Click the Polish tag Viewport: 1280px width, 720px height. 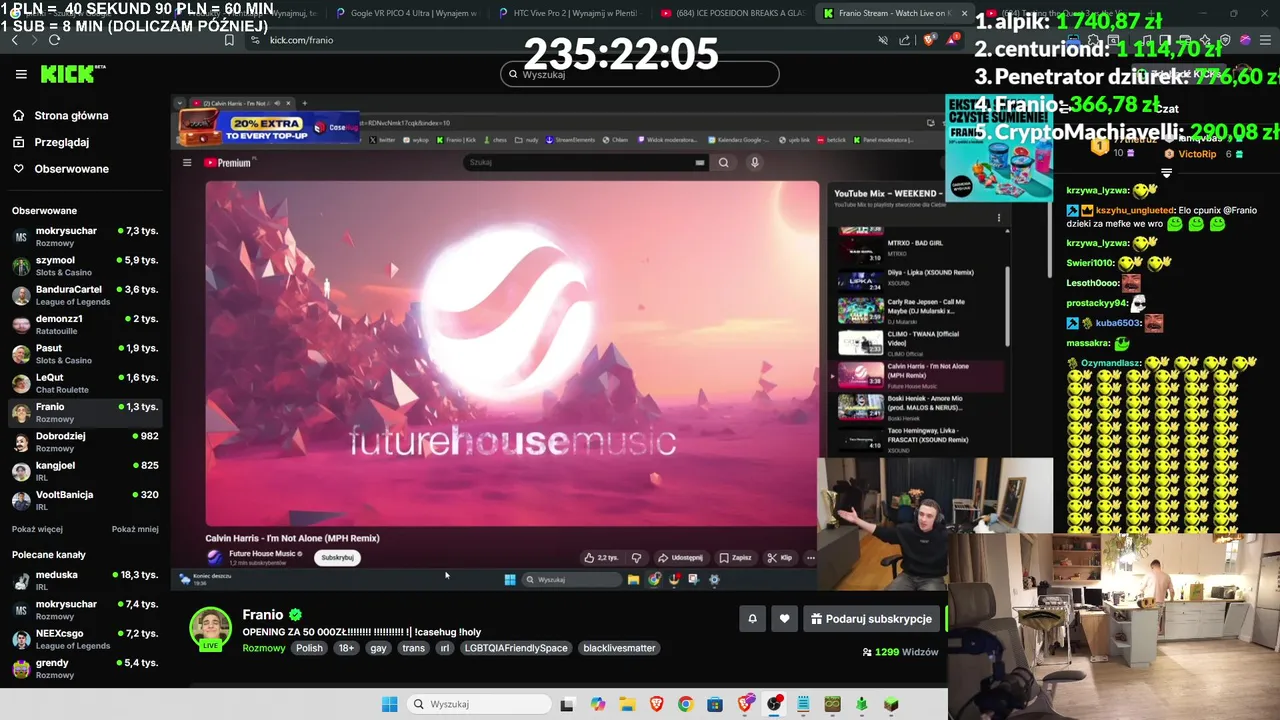pos(309,648)
